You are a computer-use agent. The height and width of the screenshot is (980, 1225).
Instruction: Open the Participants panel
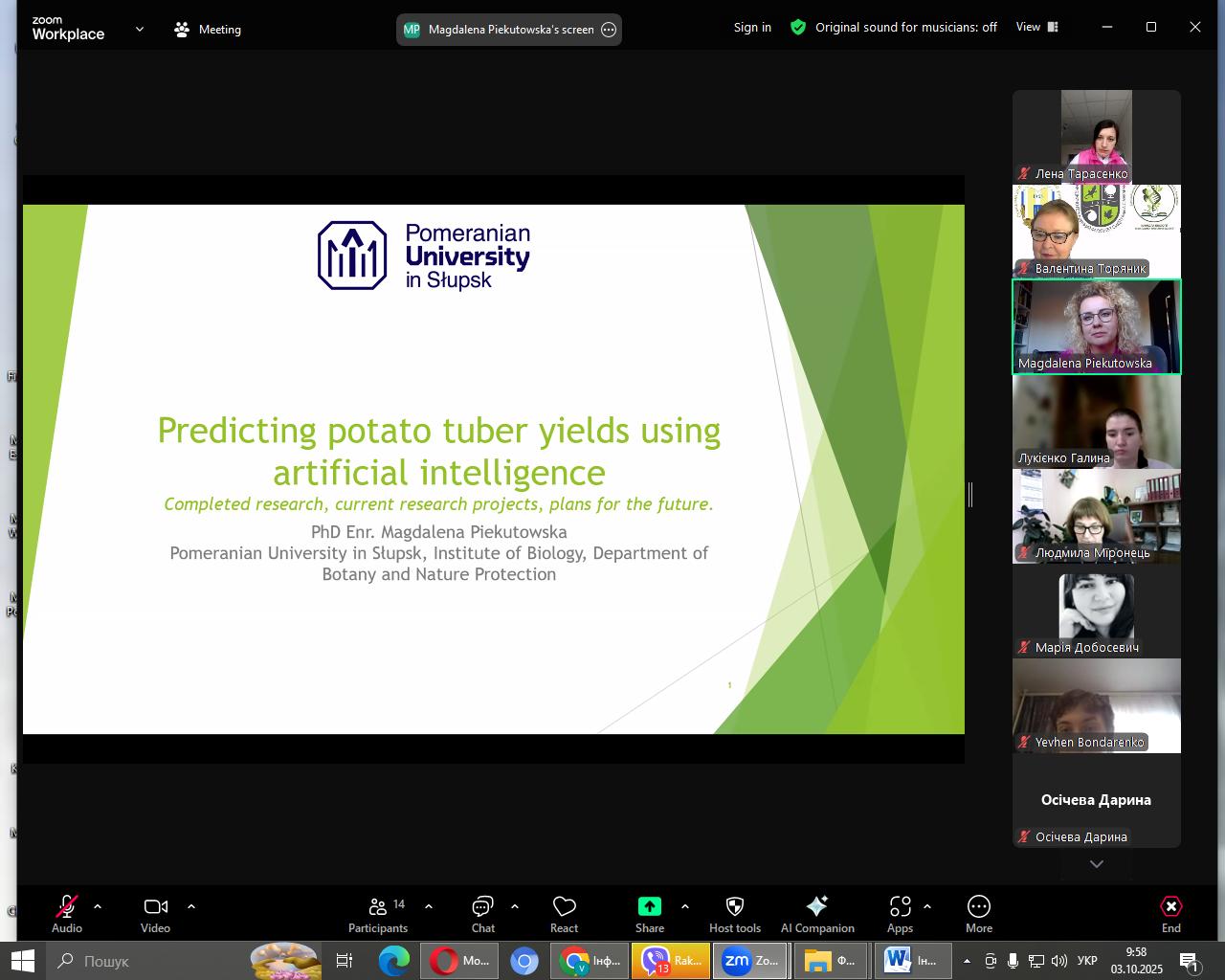point(378,914)
